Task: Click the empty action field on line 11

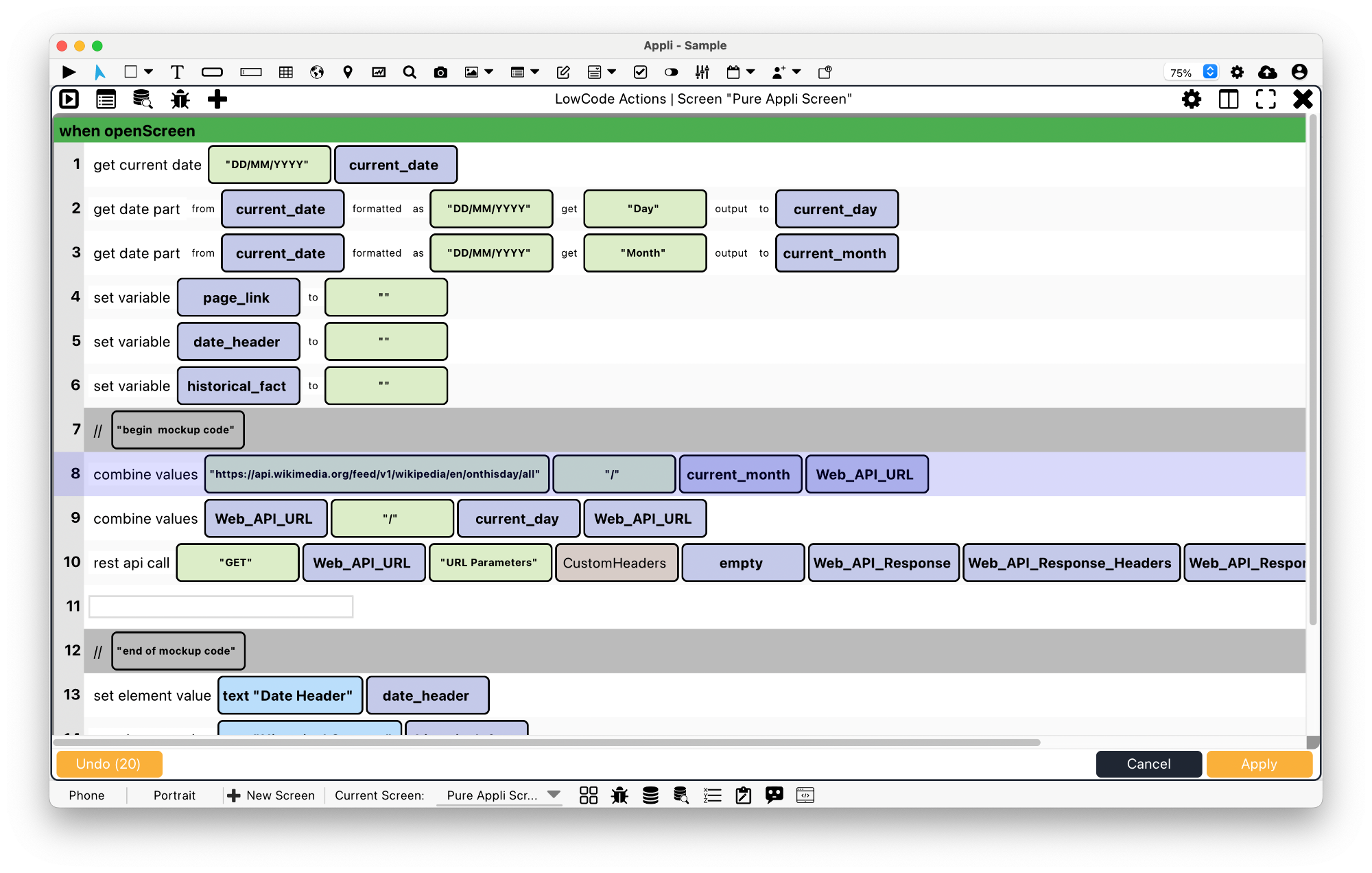Action: click(x=221, y=607)
